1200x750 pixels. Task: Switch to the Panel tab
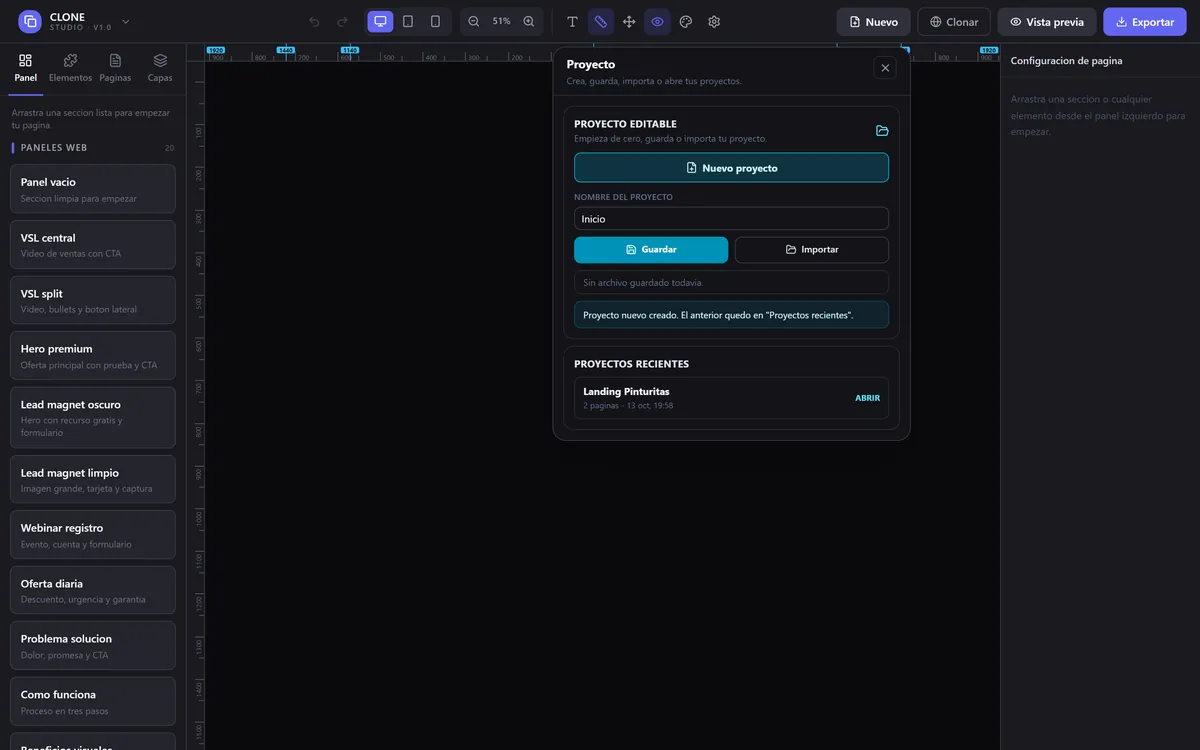click(26, 68)
